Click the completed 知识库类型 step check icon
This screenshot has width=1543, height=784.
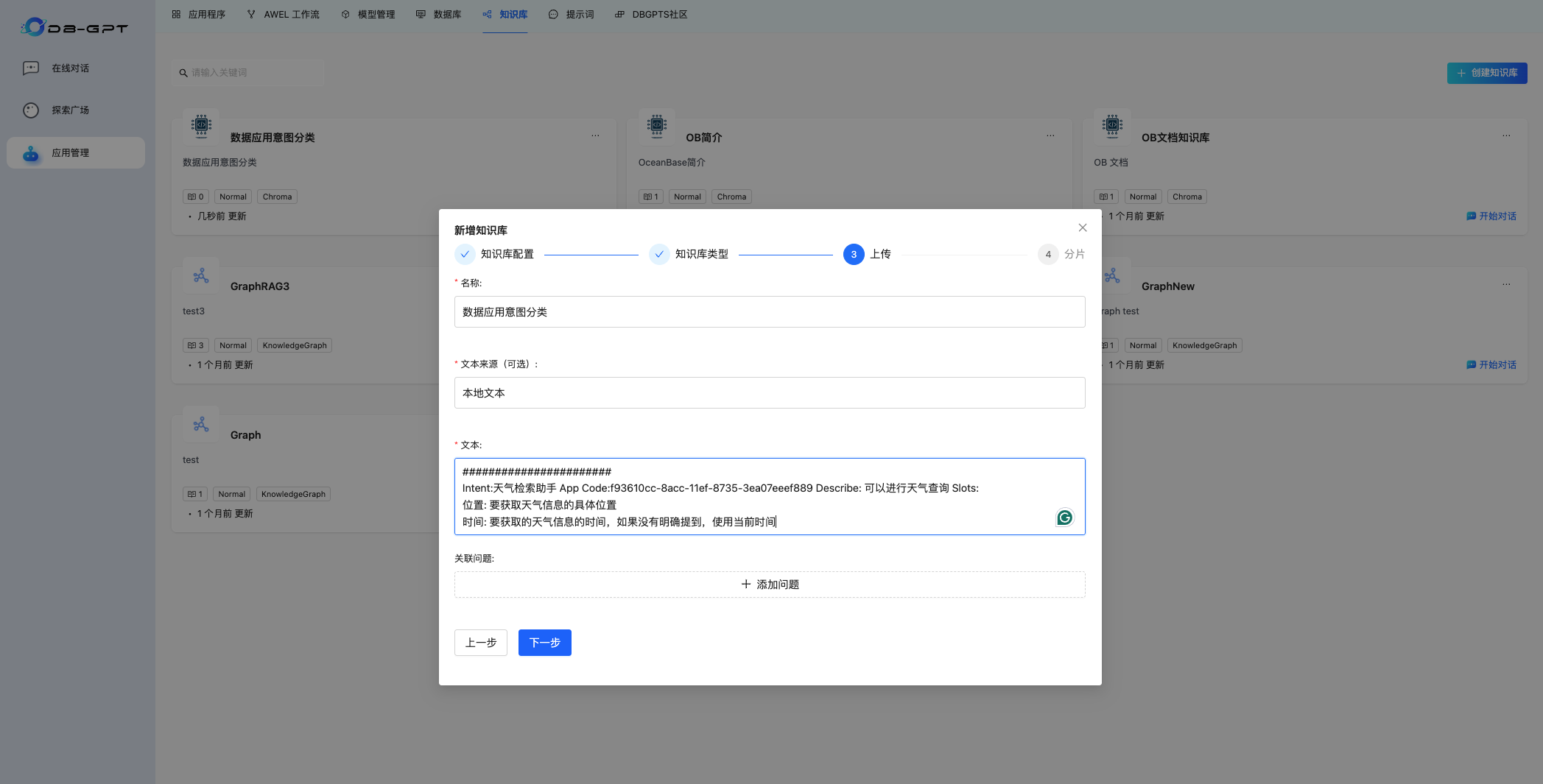[x=659, y=255]
